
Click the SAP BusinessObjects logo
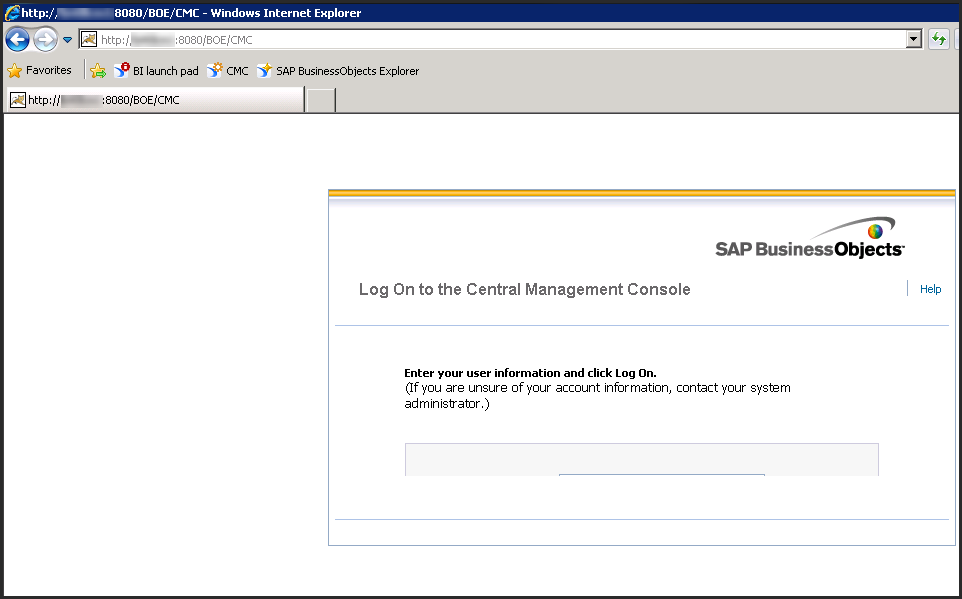(810, 237)
